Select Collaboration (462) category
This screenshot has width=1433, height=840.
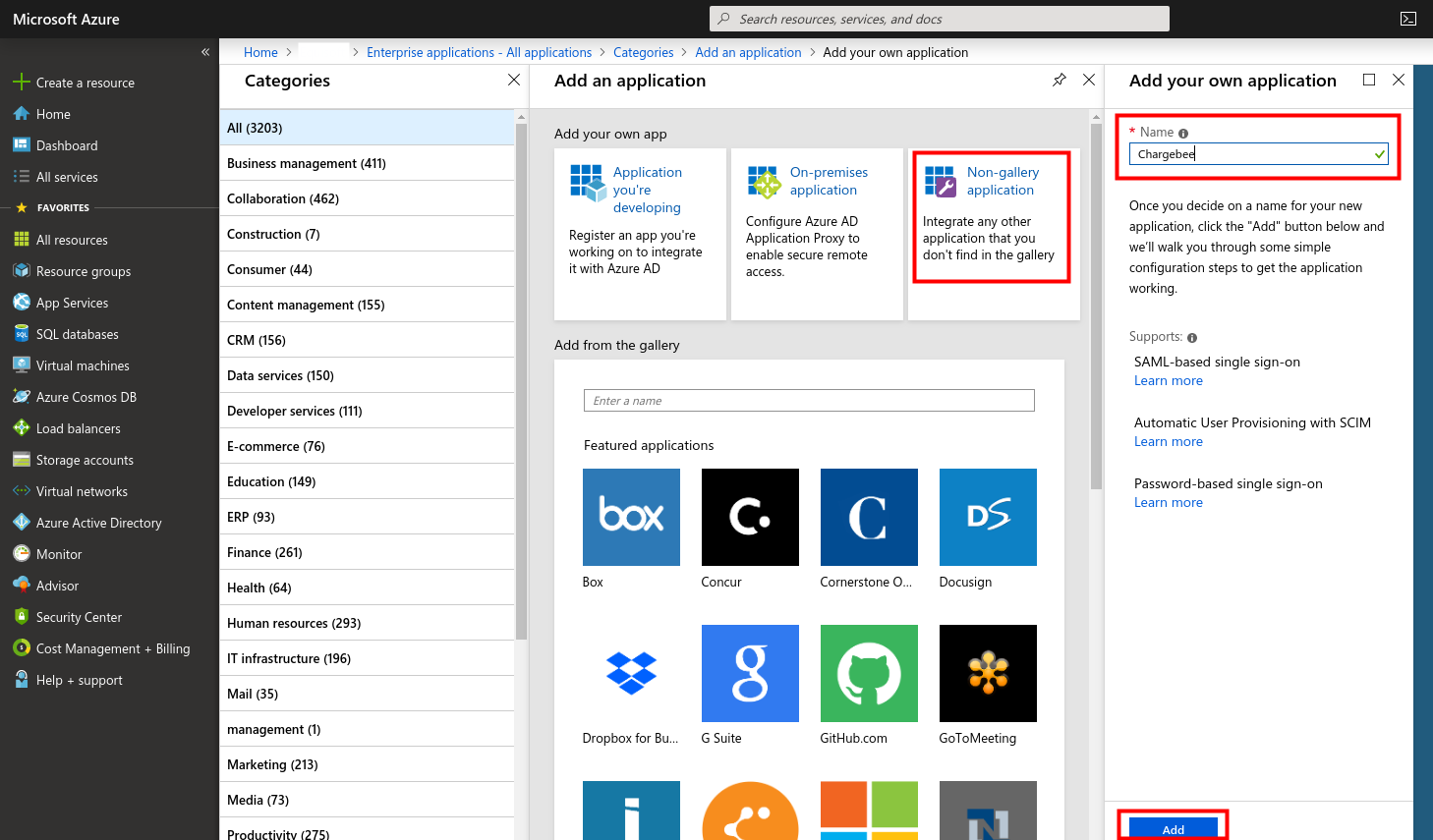pos(367,198)
